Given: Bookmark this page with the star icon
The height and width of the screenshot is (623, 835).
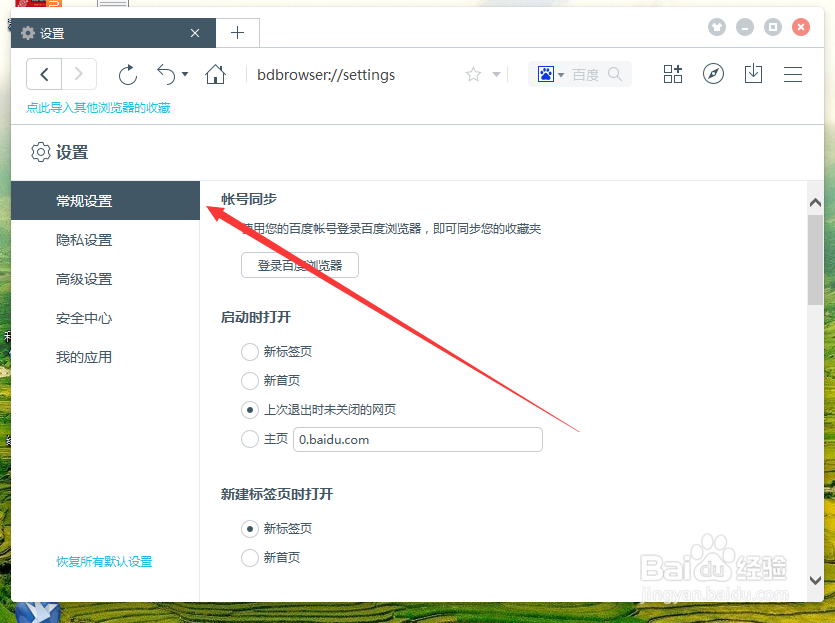Looking at the screenshot, I should point(473,74).
